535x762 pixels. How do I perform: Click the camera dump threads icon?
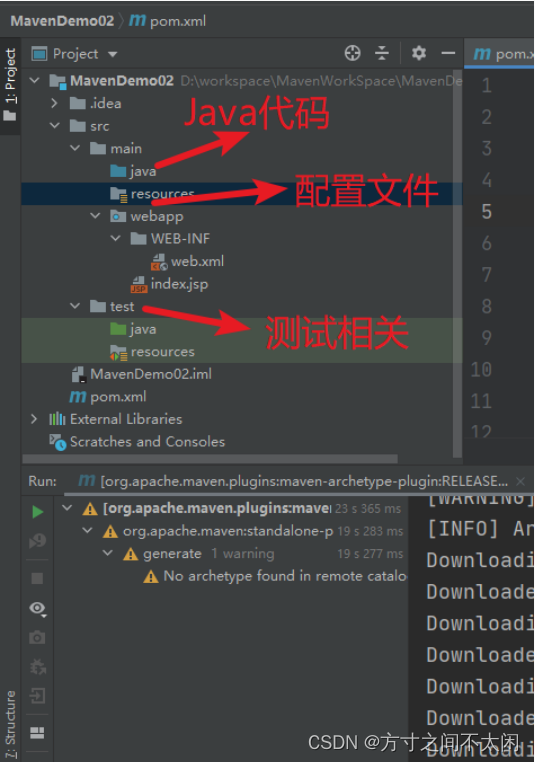tap(37, 637)
